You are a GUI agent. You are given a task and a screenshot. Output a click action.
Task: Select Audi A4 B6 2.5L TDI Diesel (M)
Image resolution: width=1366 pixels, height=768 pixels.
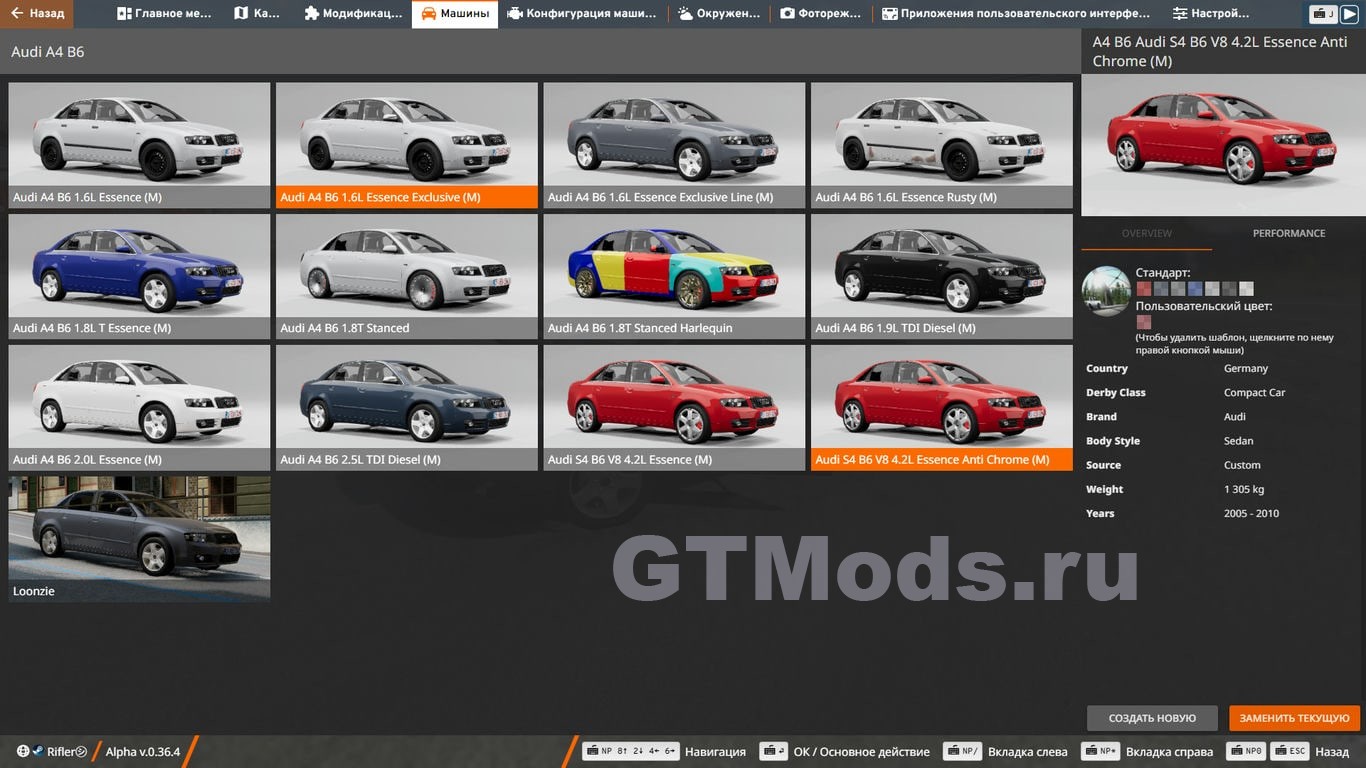click(x=407, y=408)
